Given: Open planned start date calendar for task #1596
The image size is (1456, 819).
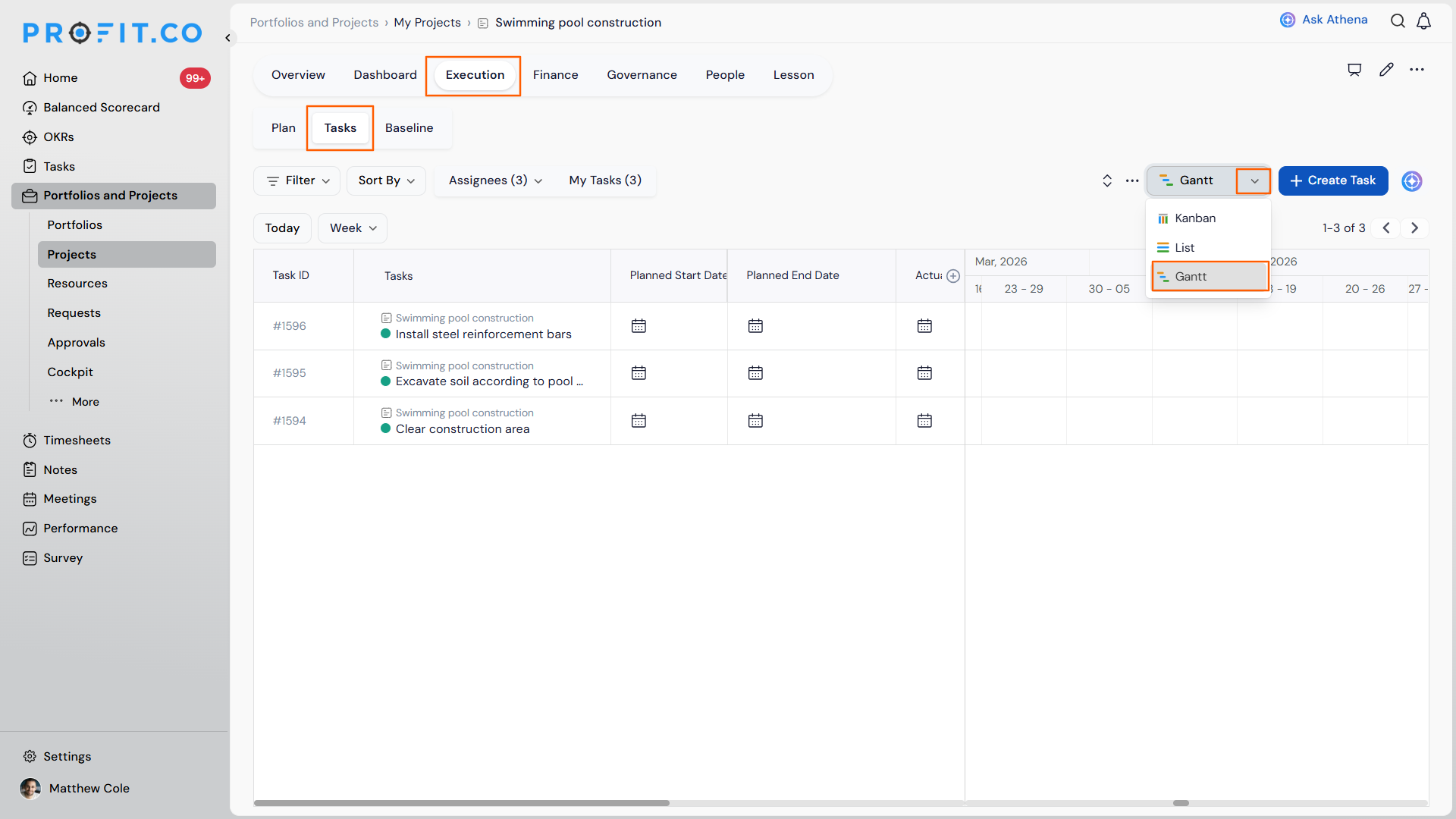Looking at the screenshot, I should pyautogui.click(x=639, y=326).
